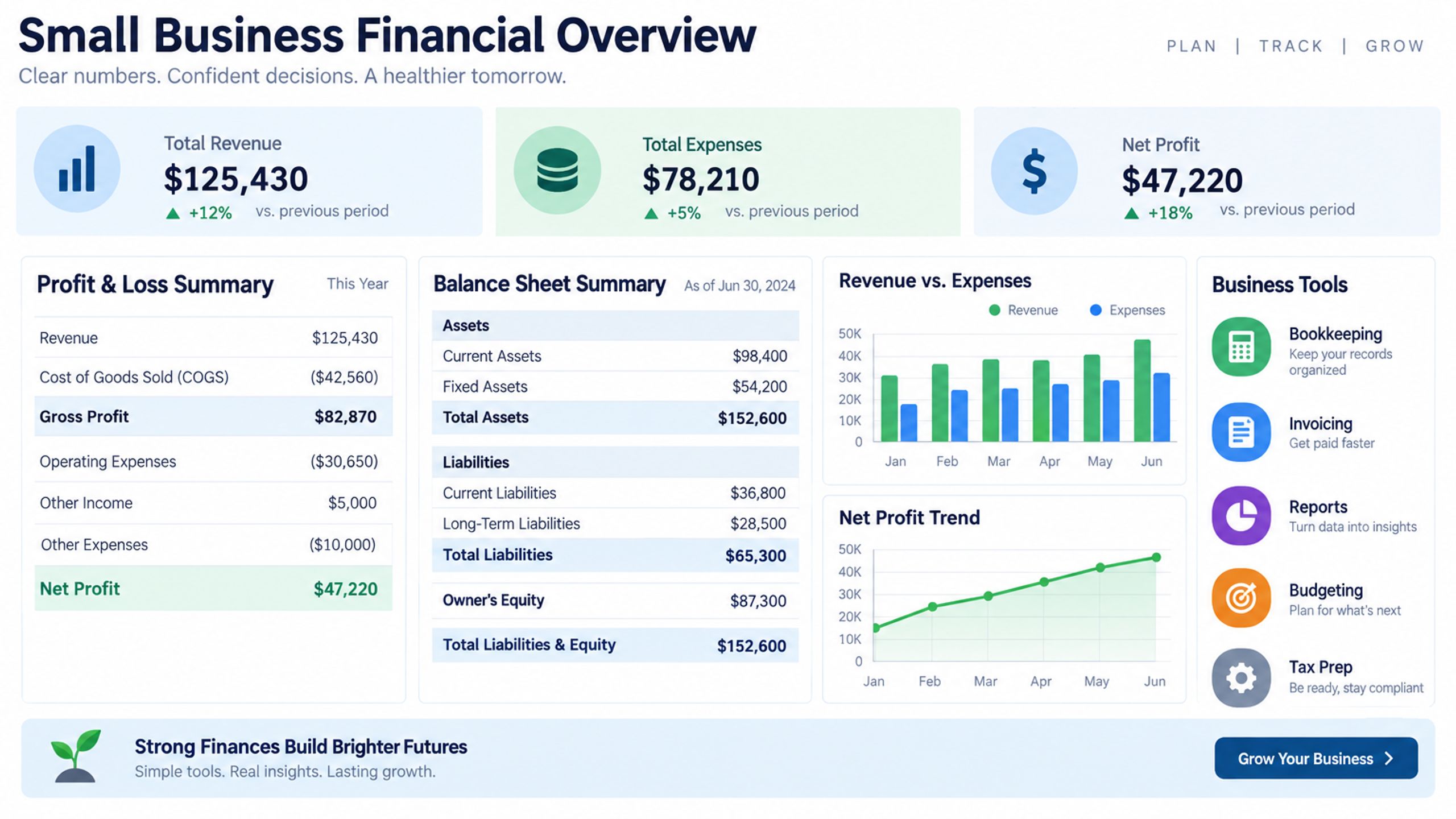
Task: Select the Long-Term Liabilities row
Action: tap(615, 523)
